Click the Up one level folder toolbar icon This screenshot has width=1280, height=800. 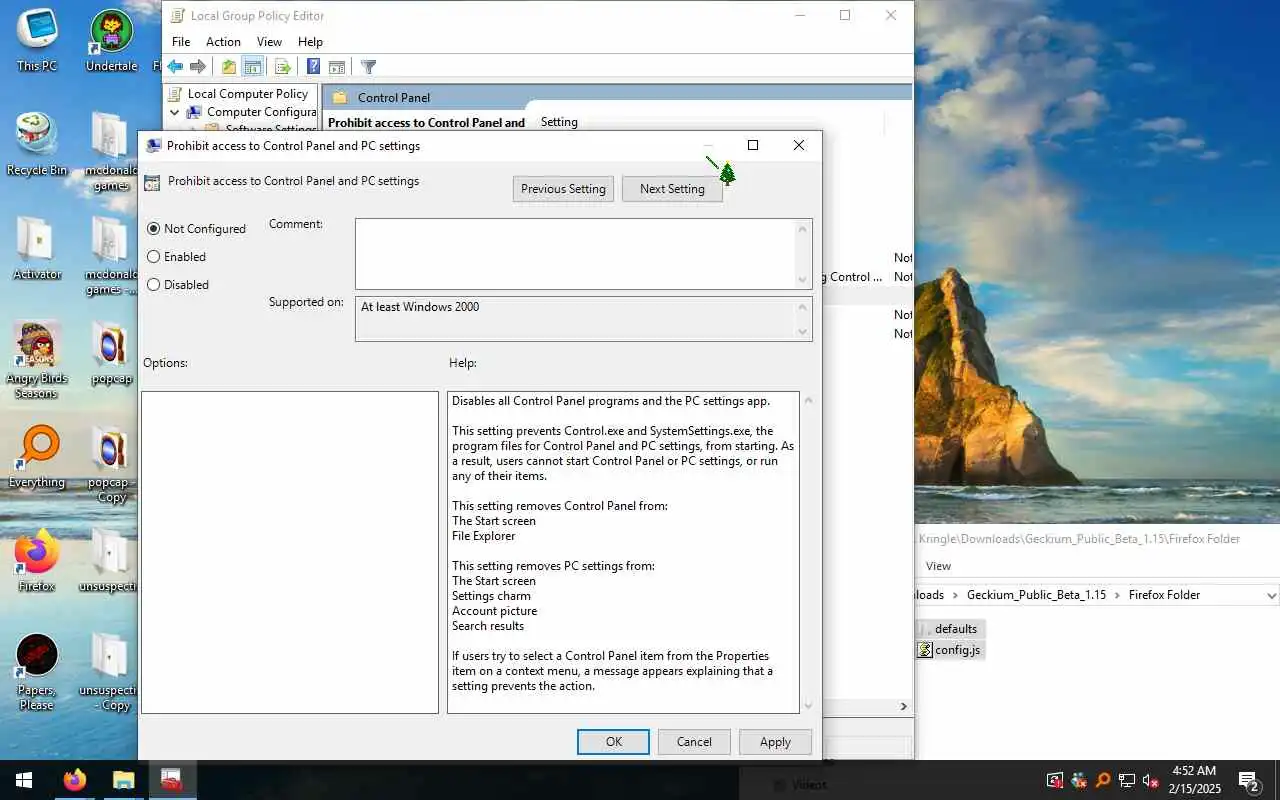click(229, 67)
